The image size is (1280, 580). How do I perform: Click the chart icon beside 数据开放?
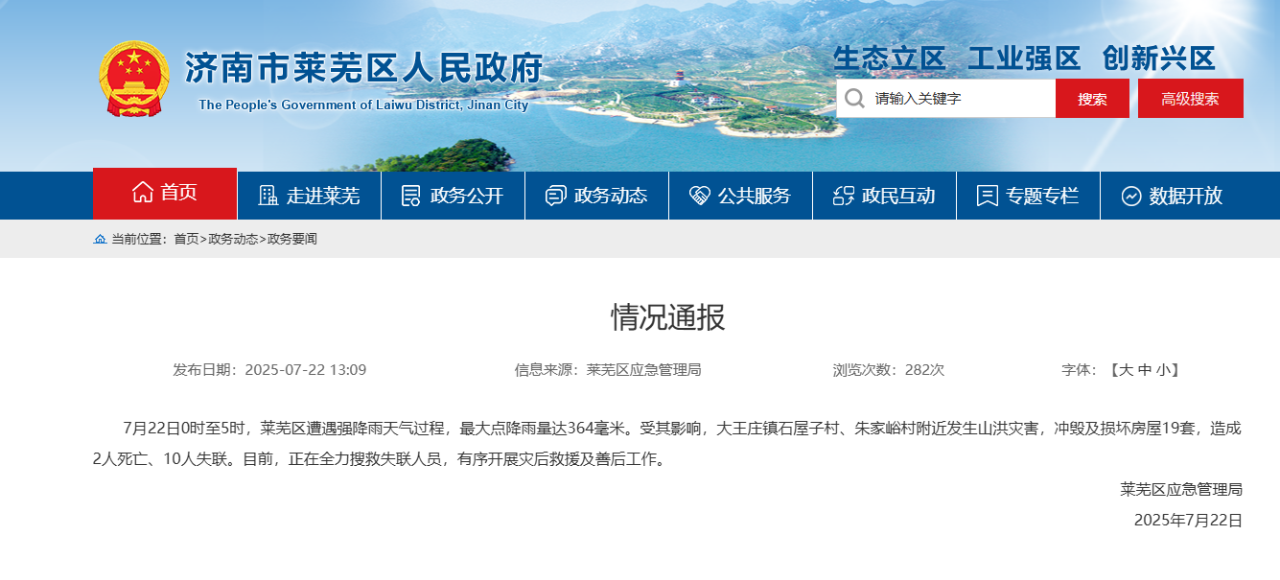[x=1131, y=196]
